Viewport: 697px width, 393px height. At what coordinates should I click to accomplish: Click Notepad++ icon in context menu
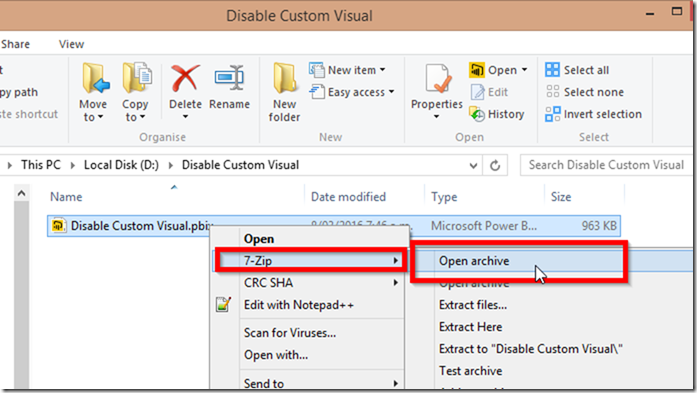223,305
